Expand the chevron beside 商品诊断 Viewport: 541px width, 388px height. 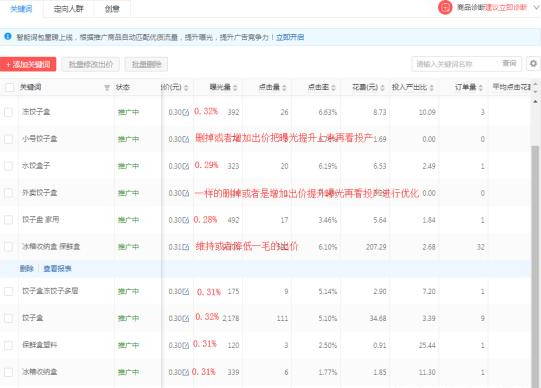537,7
